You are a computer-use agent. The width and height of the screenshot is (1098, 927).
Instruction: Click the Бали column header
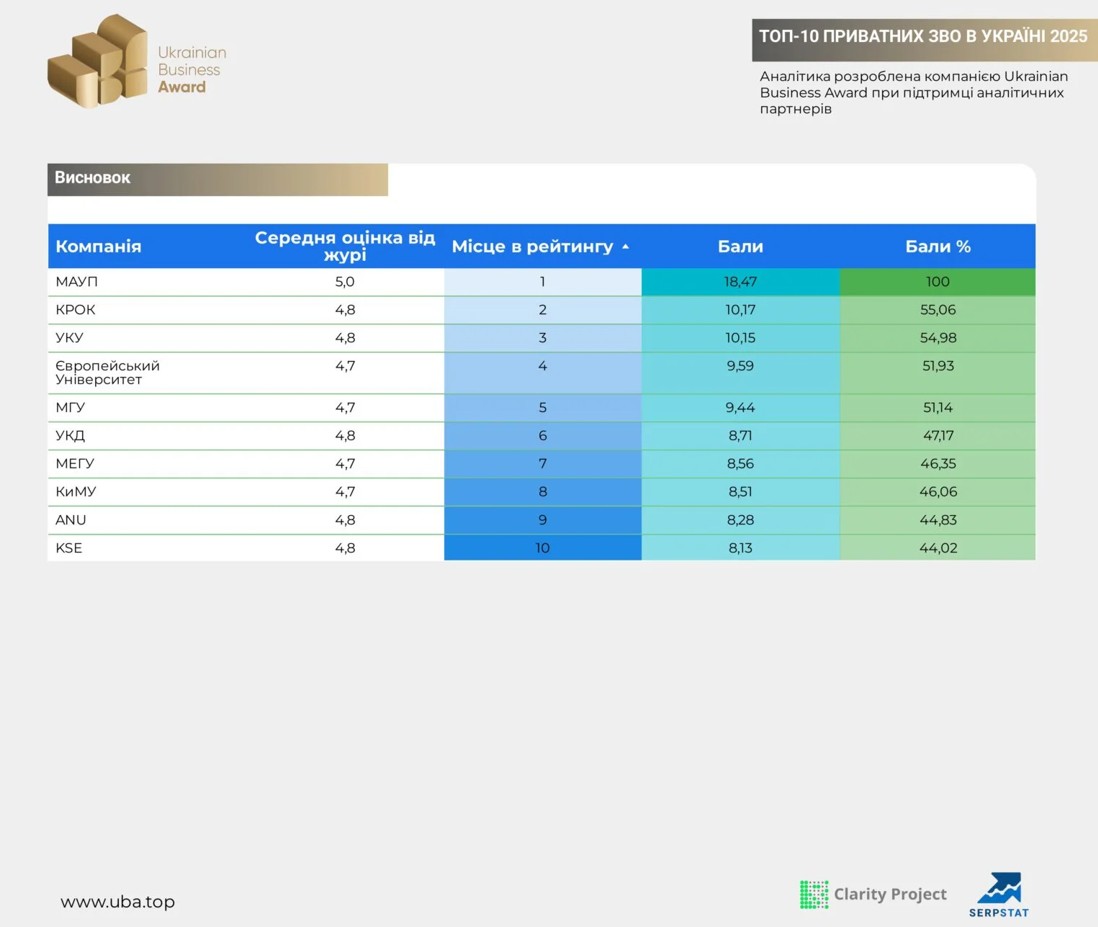pyautogui.click(x=740, y=247)
